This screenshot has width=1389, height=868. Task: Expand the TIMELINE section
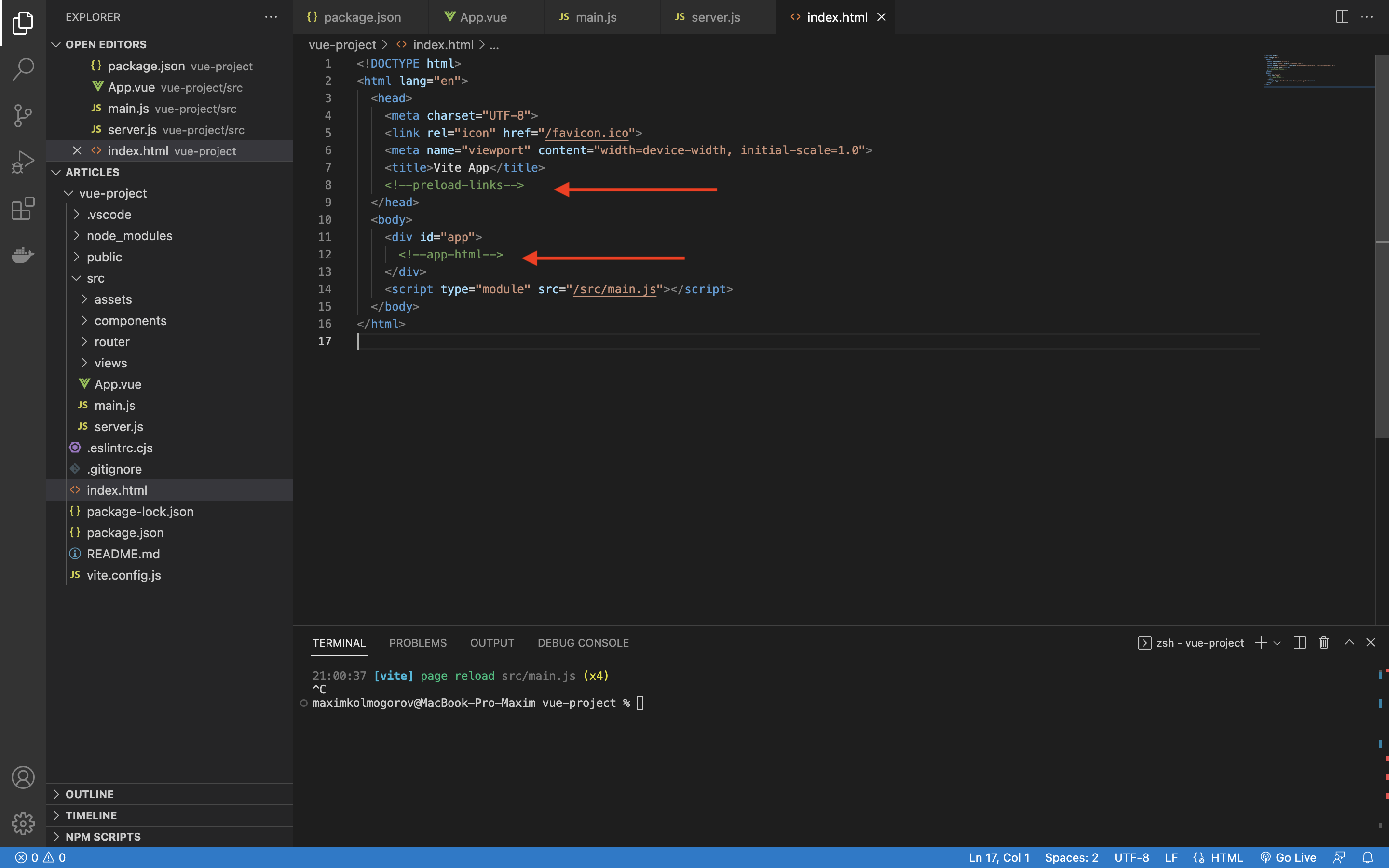tap(169, 816)
